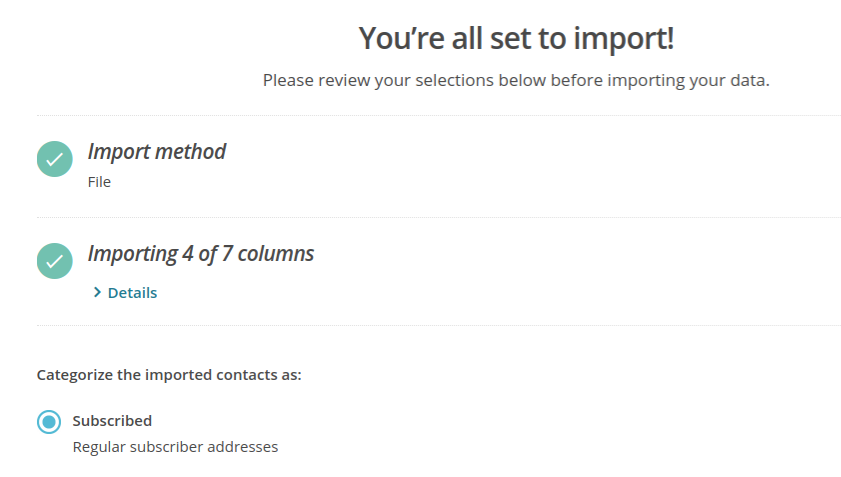Click the "Importing 4 of 7 columns" heading

201,254
